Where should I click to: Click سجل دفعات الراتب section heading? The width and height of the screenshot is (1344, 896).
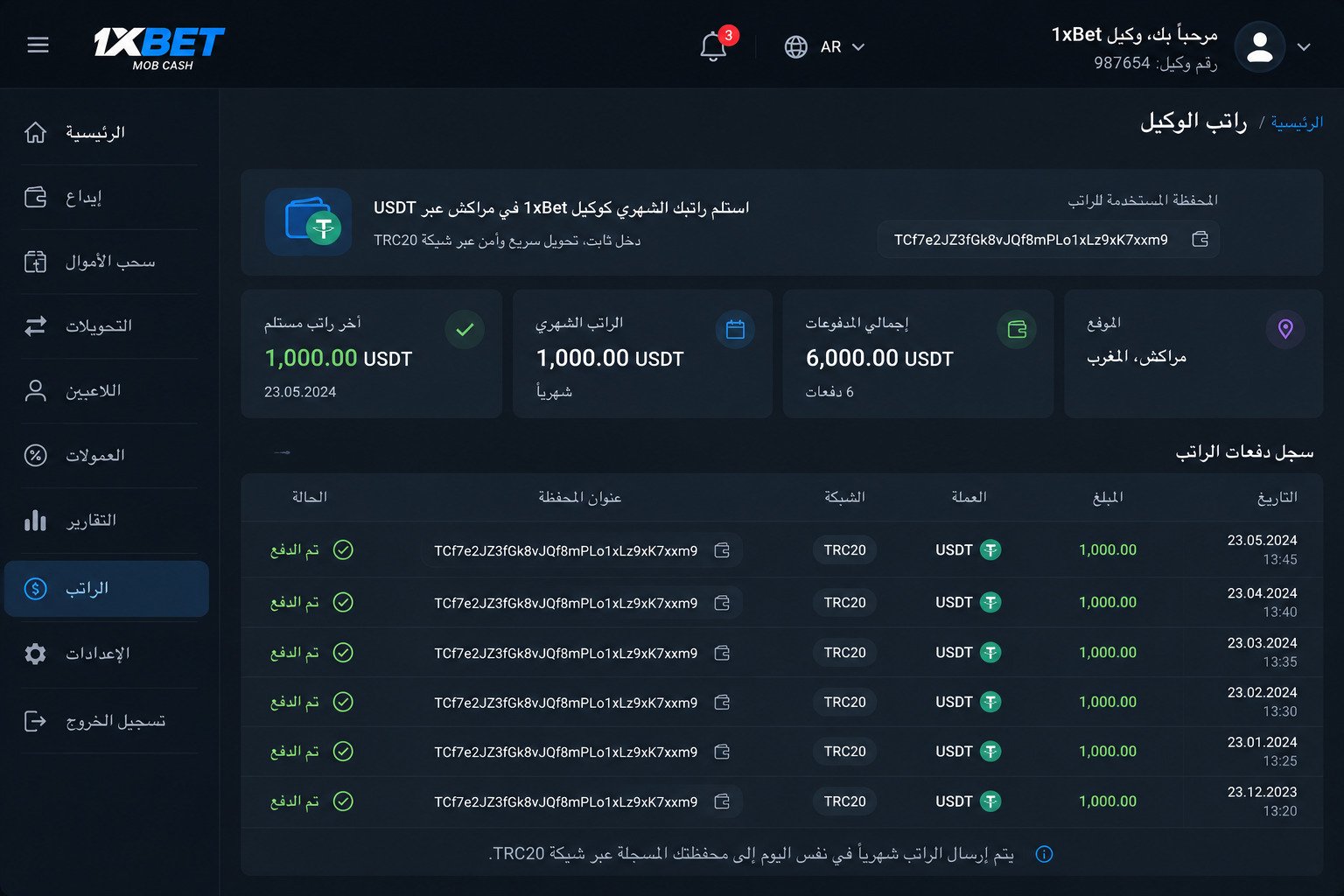tap(1244, 451)
